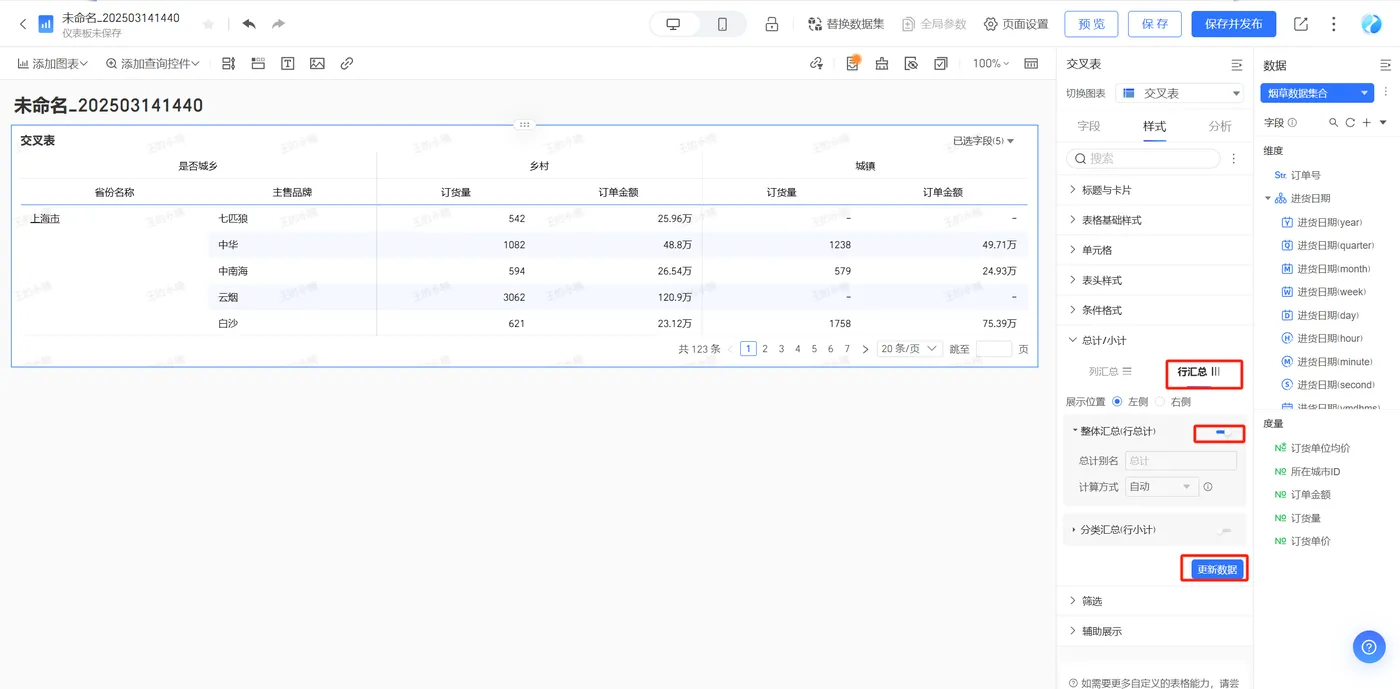The height and width of the screenshot is (689, 1400).
Task: Open the 100% zoom dropdown
Action: 993,64
